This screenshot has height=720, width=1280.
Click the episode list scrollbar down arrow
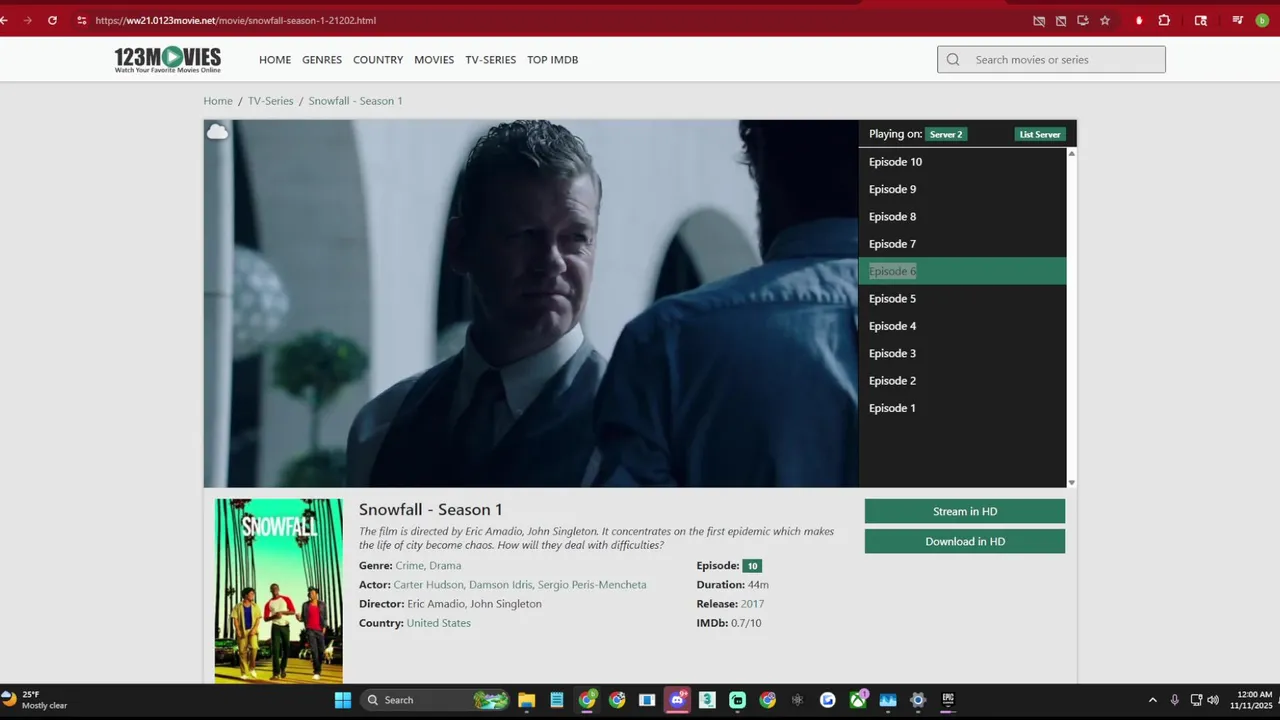pyautogui.click(x=1072, y=482)
